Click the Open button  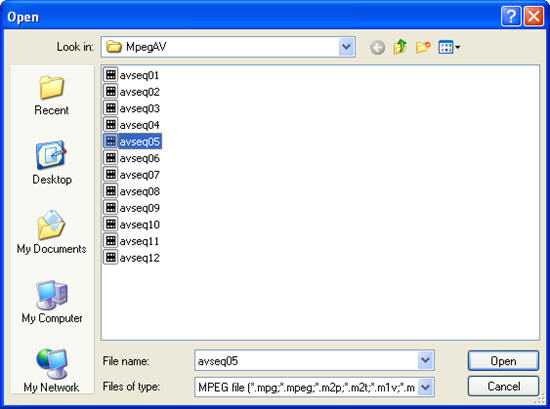click(503, 361)
